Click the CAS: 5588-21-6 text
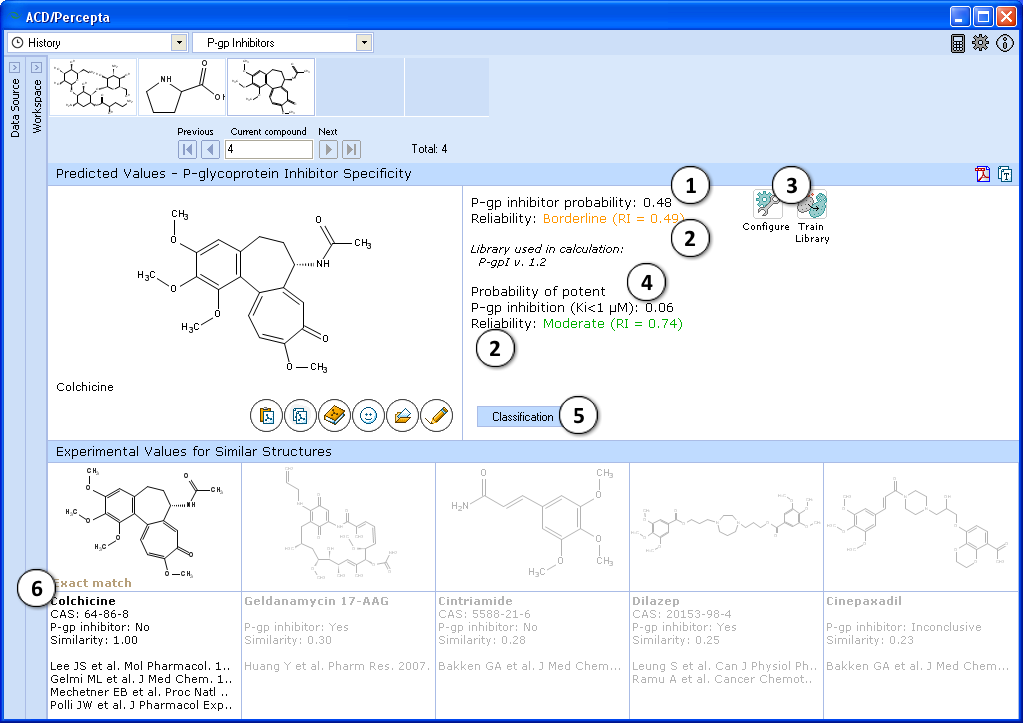Image resolution: width=1023 pixels, height=723 pixels. (484, 614)
